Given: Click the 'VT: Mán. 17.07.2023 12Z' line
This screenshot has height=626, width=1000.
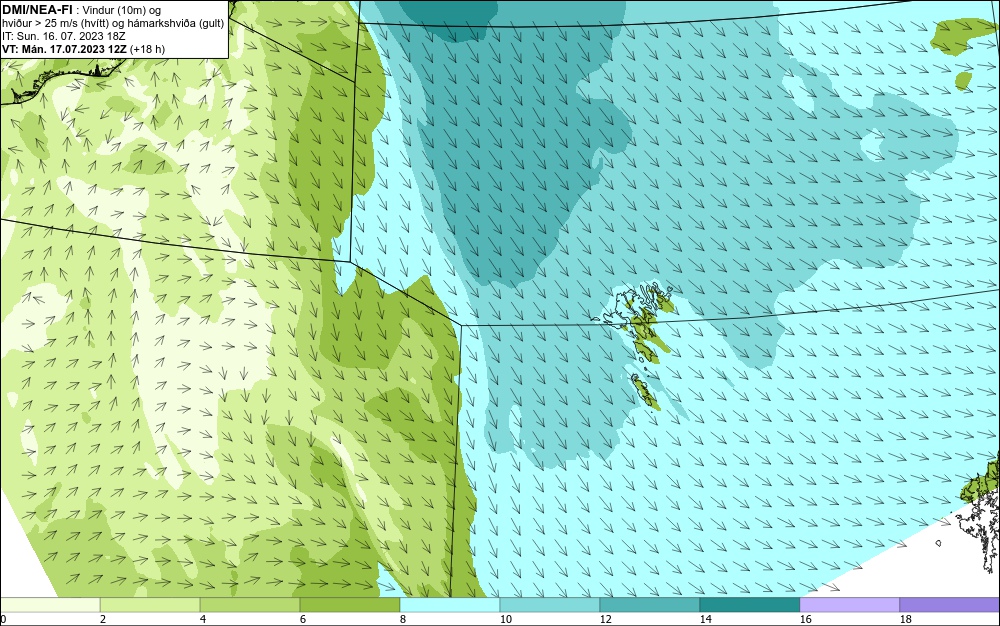Looking at the screenshot, I should [x=65, y=49].
